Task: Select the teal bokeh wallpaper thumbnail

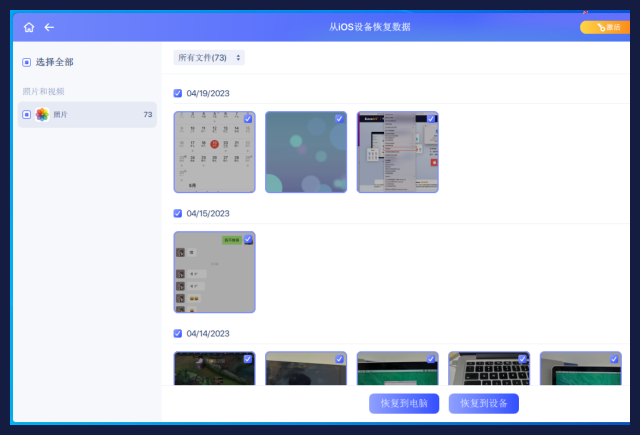Action: coord(306,152)
